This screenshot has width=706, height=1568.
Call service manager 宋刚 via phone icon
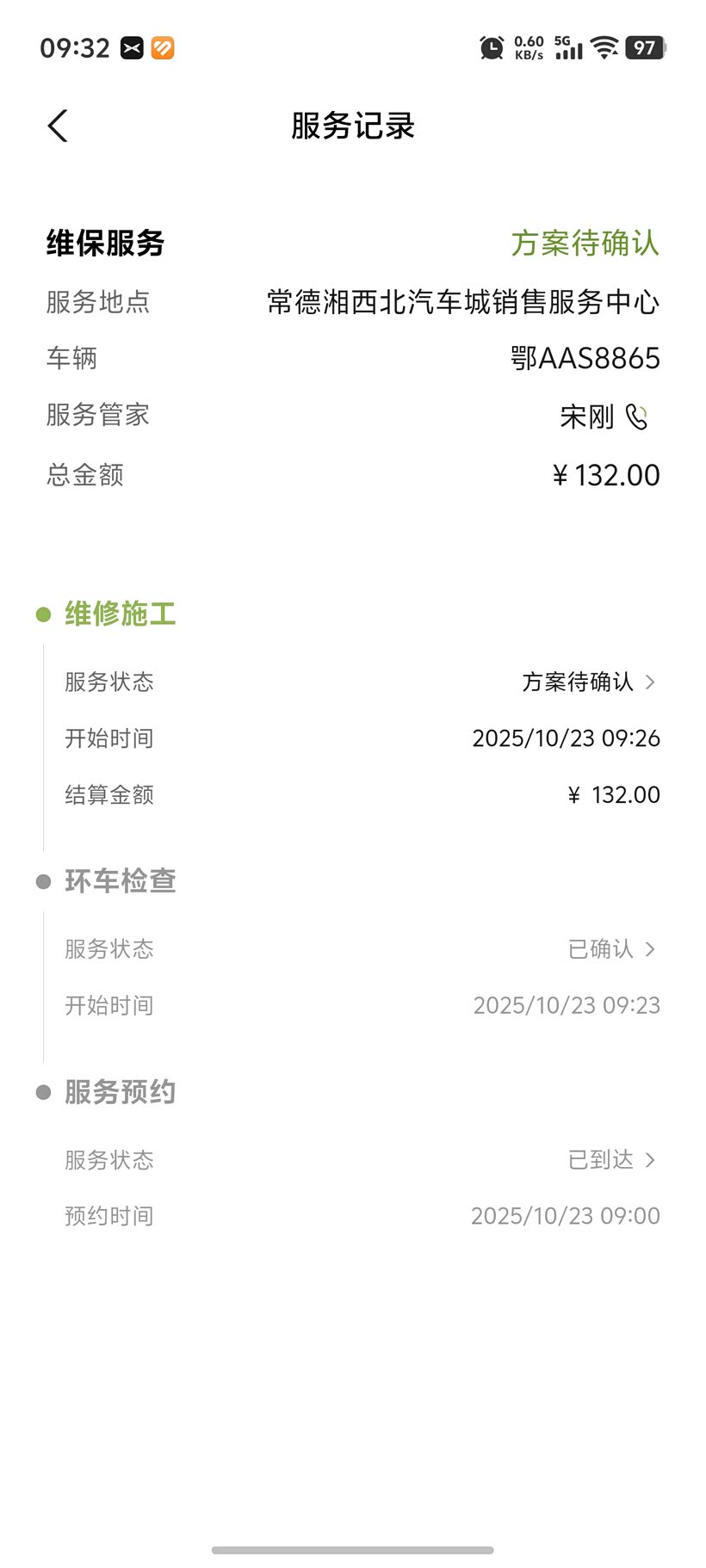click(x=636, y=417)
